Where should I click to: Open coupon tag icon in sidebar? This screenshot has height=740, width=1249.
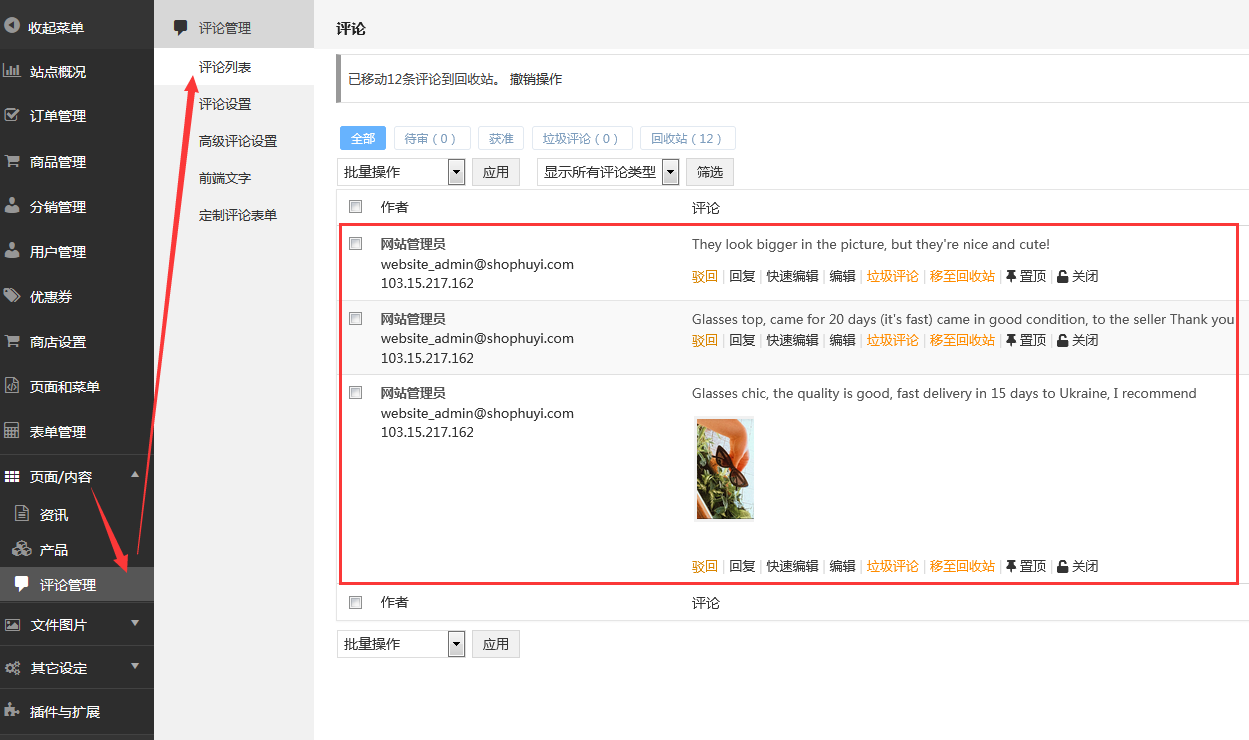pyautogui.click(x=13, y=296)
